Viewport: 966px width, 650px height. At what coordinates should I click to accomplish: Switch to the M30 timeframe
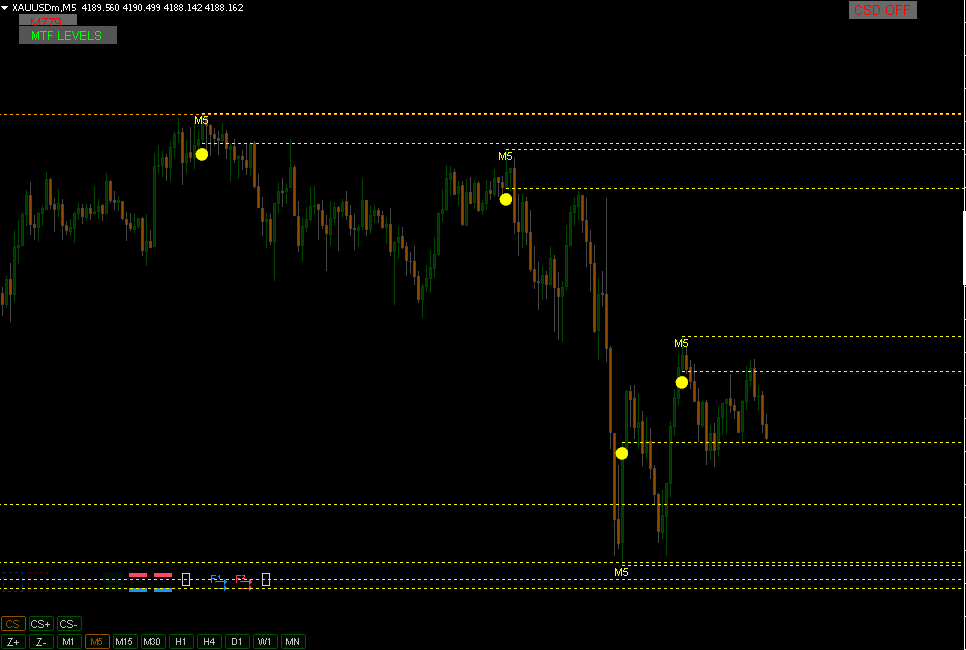tap(152, 642)
